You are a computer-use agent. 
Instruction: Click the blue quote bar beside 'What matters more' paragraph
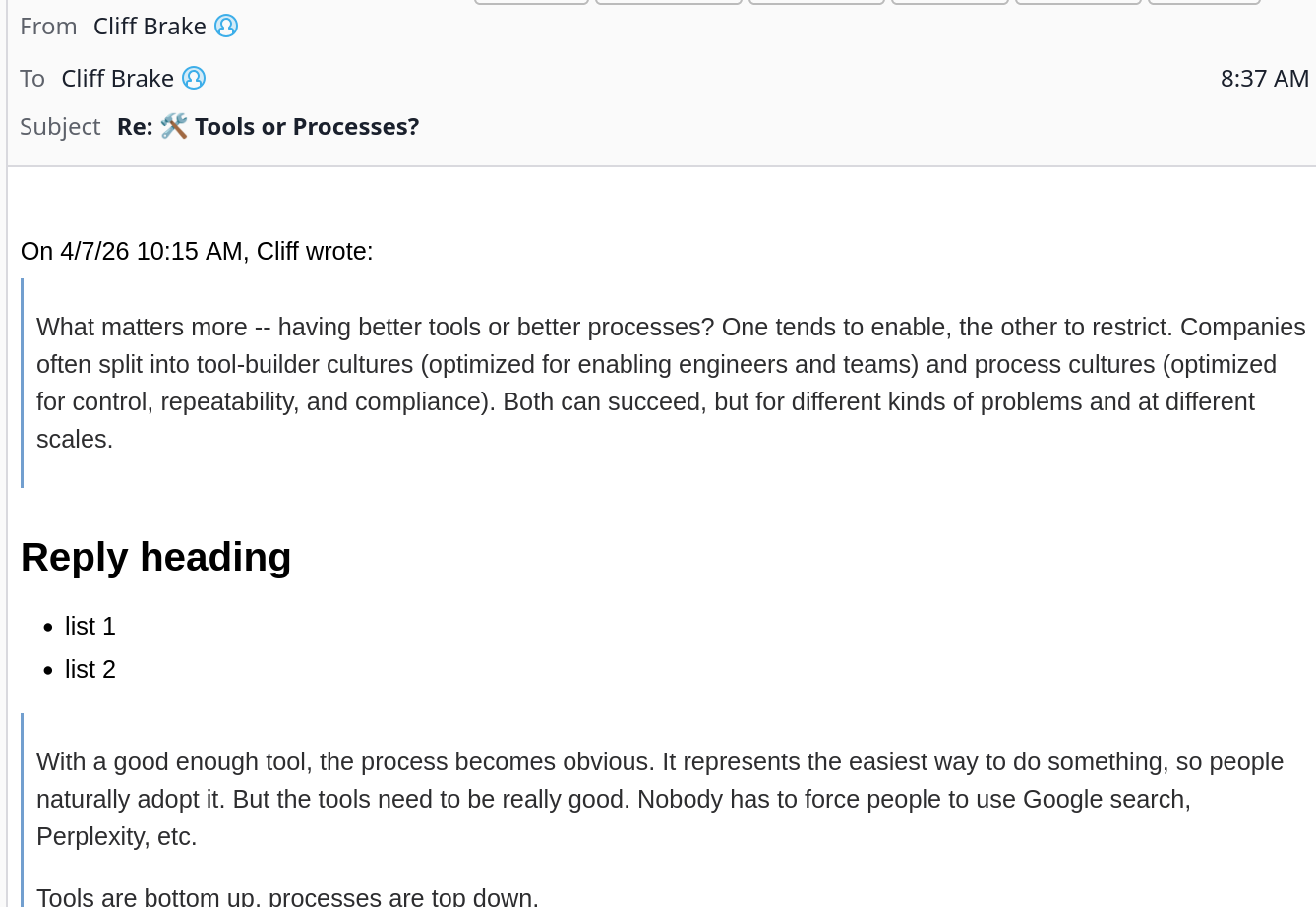tap(22, 383)
